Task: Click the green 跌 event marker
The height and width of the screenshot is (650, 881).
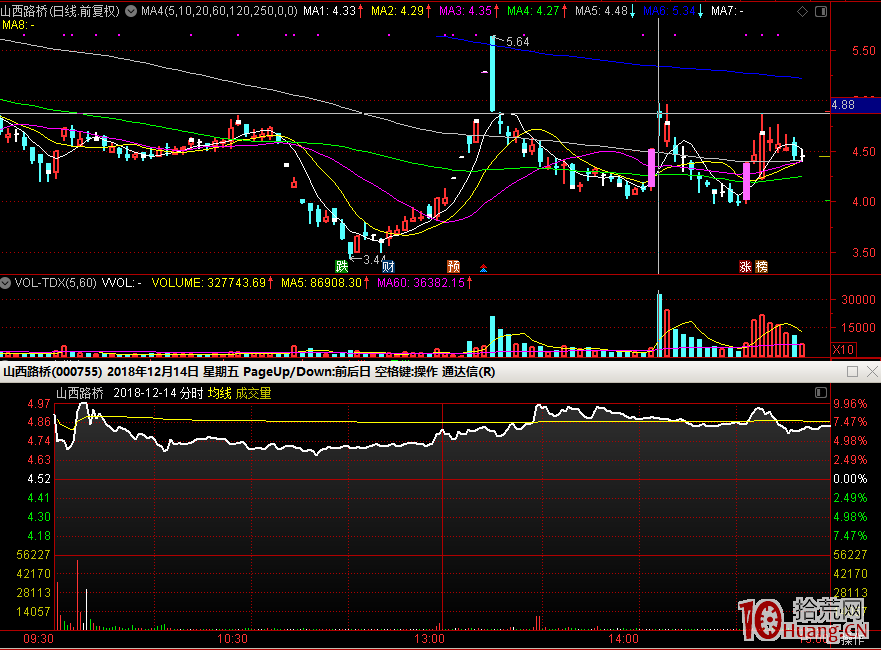Action: (342, 266)
